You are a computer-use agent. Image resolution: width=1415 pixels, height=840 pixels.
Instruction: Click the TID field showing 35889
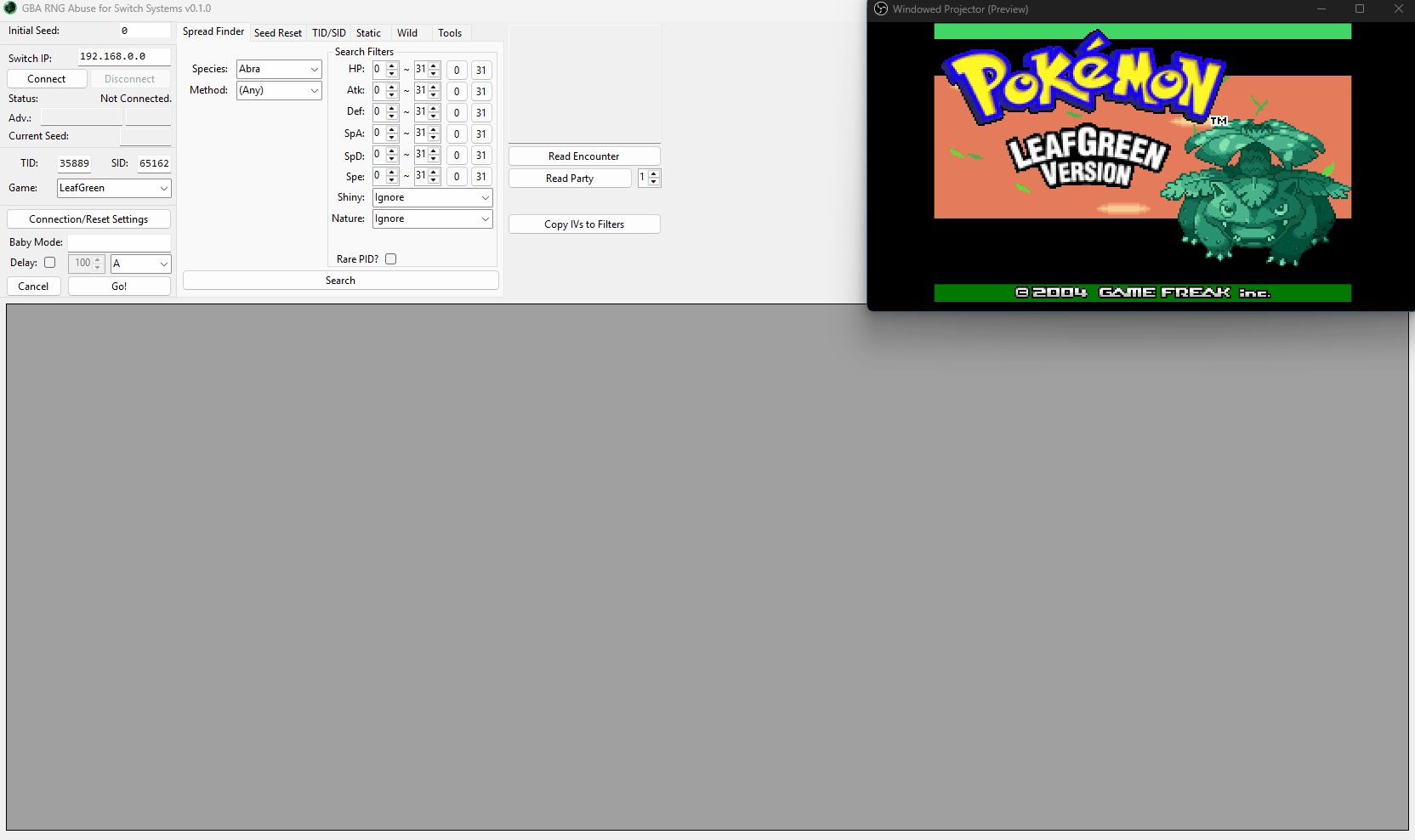click(75, 163)
